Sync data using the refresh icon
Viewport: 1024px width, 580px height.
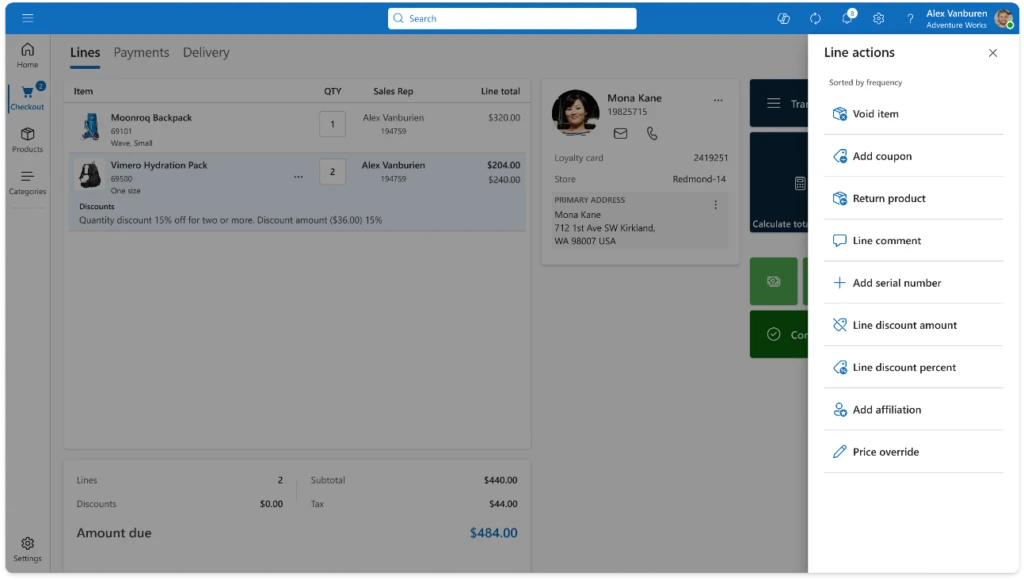tap(814, 17)
